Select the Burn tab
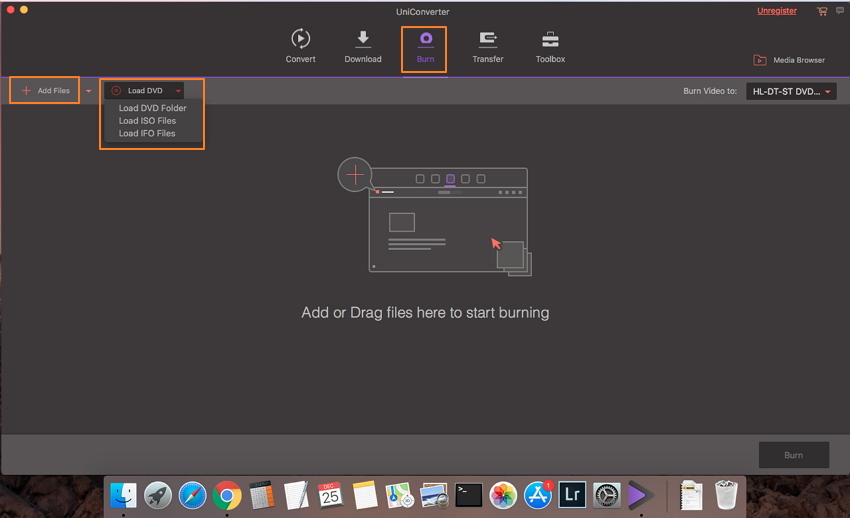Viewport: 850px width, 518px height. click(425, 48)
